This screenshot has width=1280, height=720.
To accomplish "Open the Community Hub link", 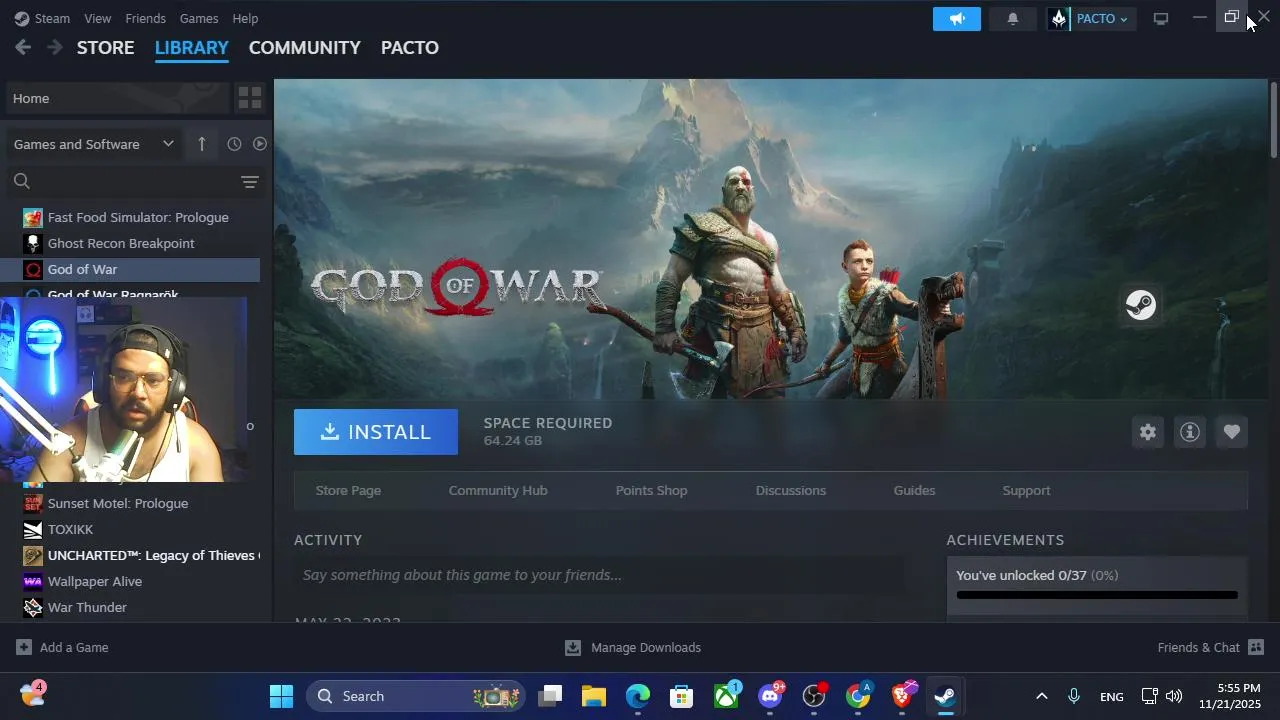I will coord(498,490).
